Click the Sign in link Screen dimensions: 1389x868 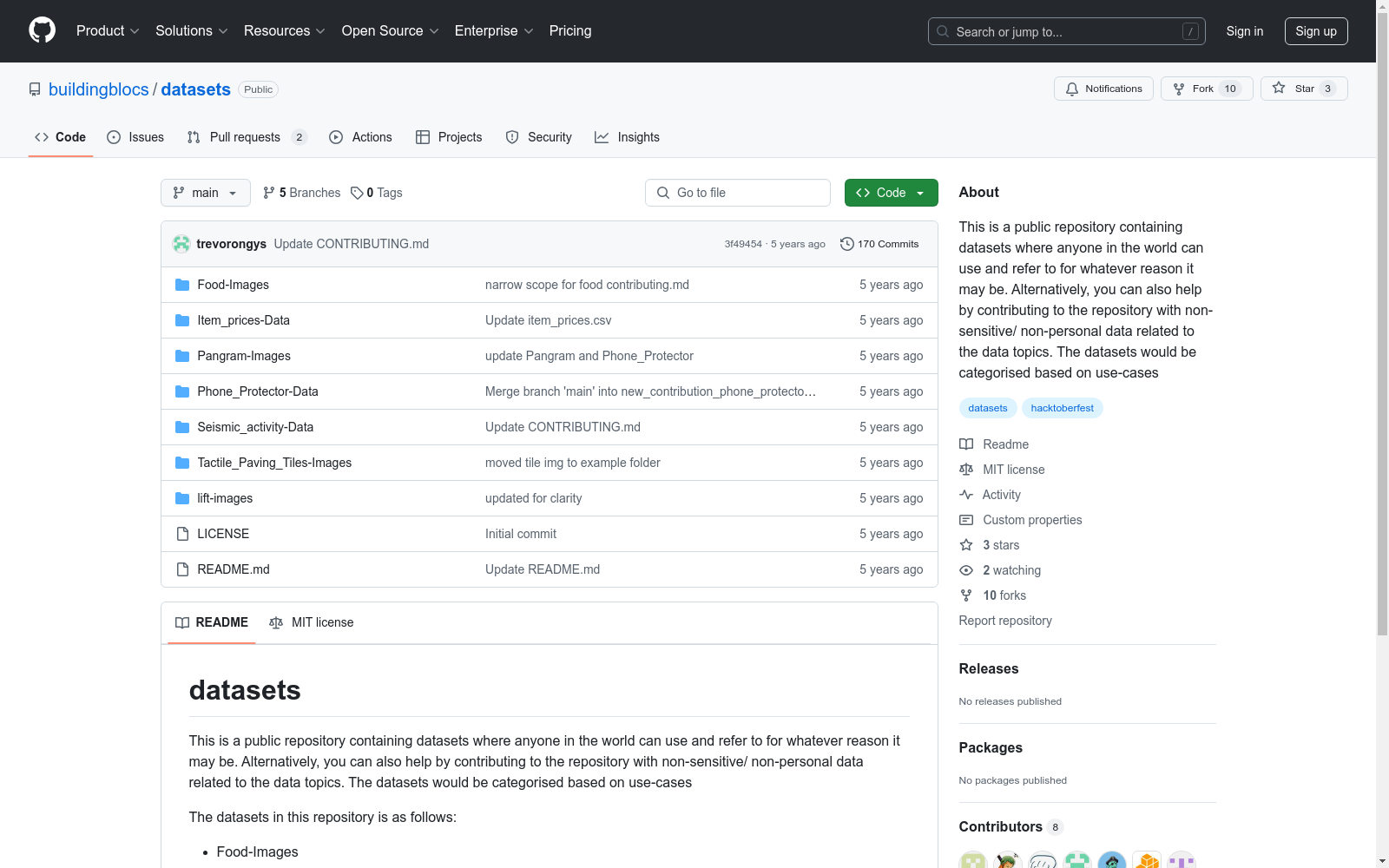[1245, 31]
